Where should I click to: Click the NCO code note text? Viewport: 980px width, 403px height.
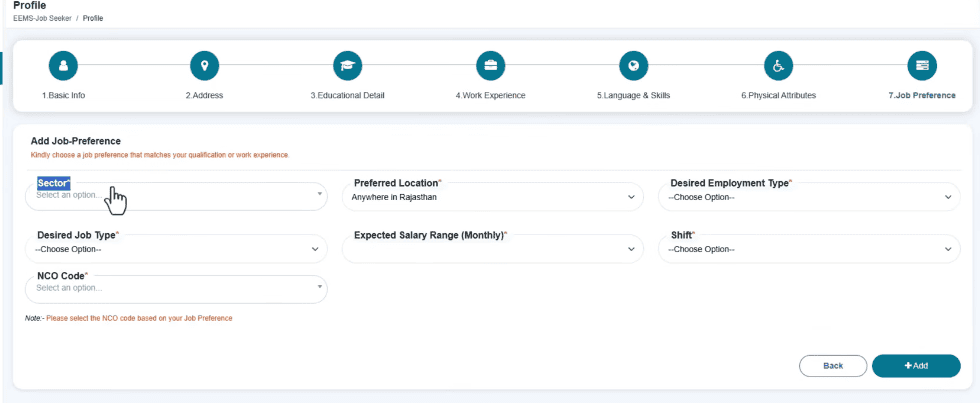coord(129,318)
